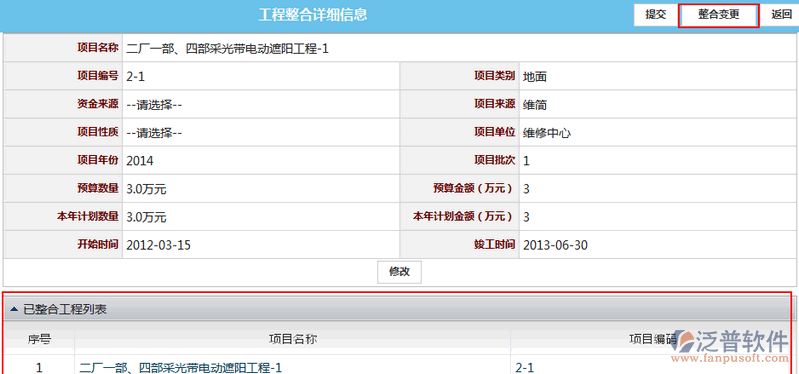Click the 项目编号 value 2-1
Image resolution: width=799 pixels, height=374 pixels.
pos(135,77)
